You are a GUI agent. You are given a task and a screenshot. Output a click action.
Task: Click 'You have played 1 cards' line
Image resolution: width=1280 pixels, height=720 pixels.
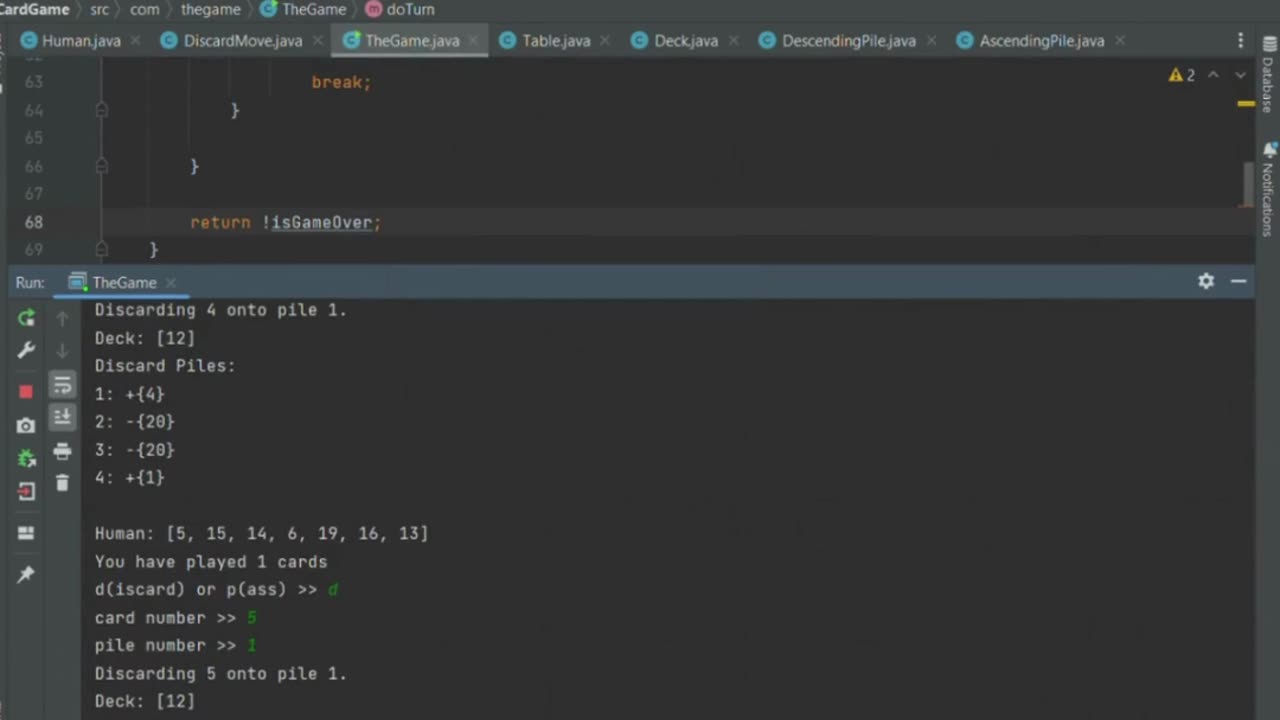[211, 562]
